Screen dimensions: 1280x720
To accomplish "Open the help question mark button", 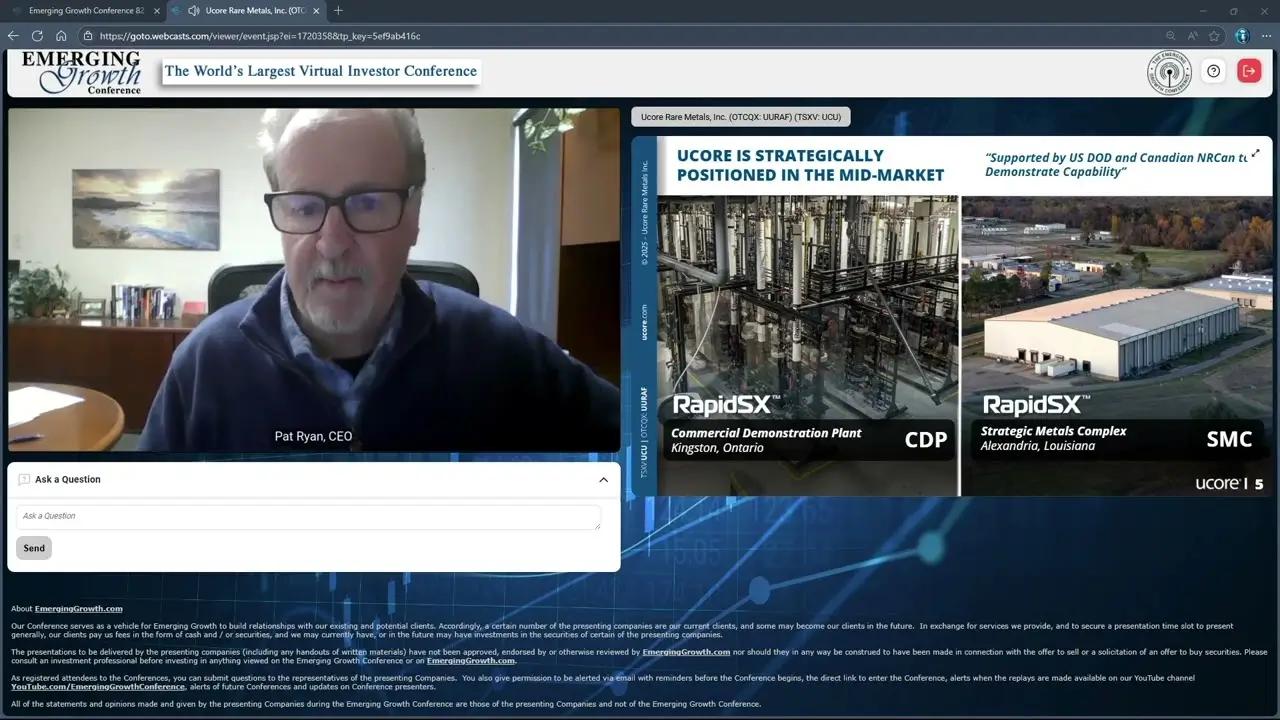I will [1213, 71].
